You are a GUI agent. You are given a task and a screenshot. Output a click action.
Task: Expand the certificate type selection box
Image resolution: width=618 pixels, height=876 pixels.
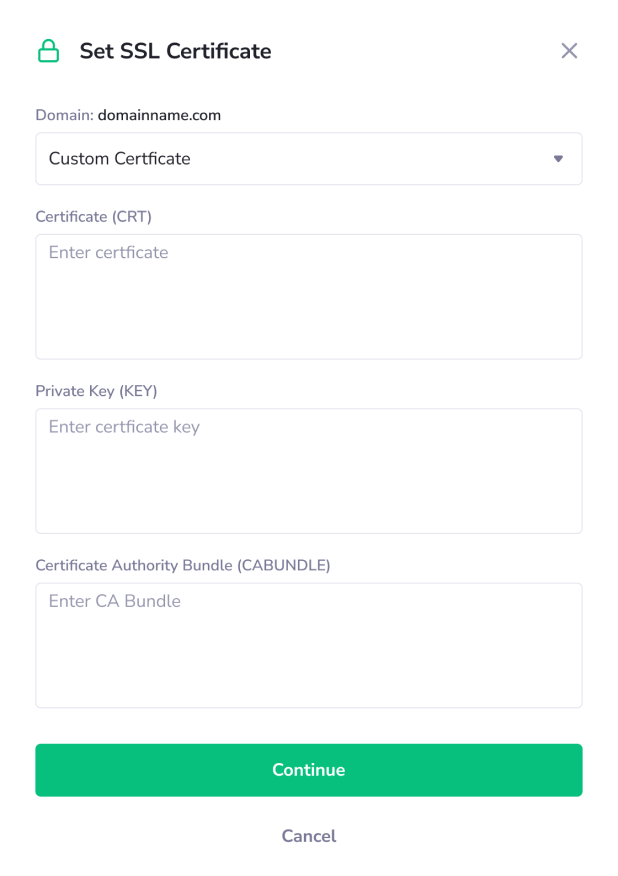point(308,158)
